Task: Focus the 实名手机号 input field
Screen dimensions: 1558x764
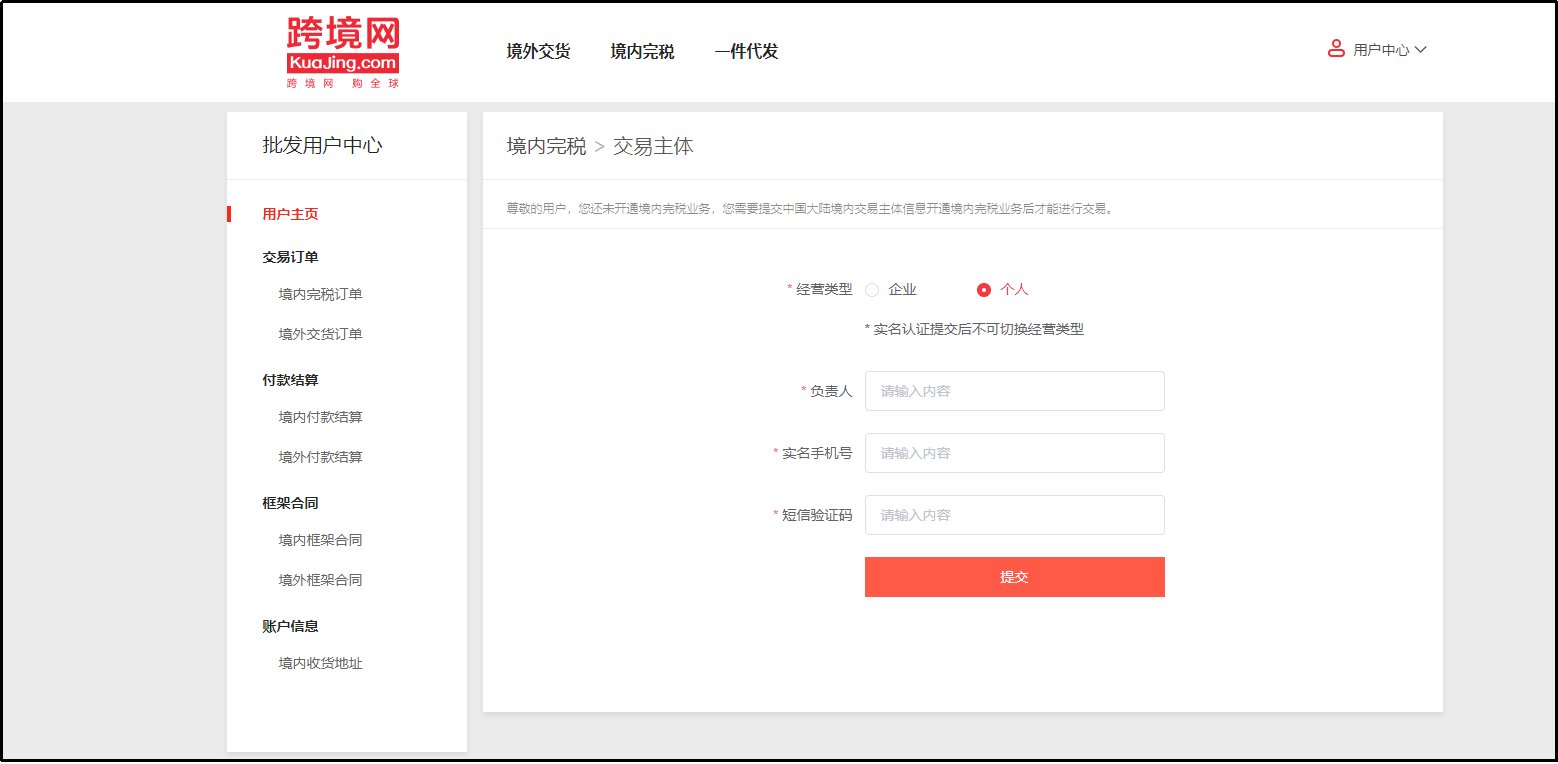Action: coord(1014,453)
